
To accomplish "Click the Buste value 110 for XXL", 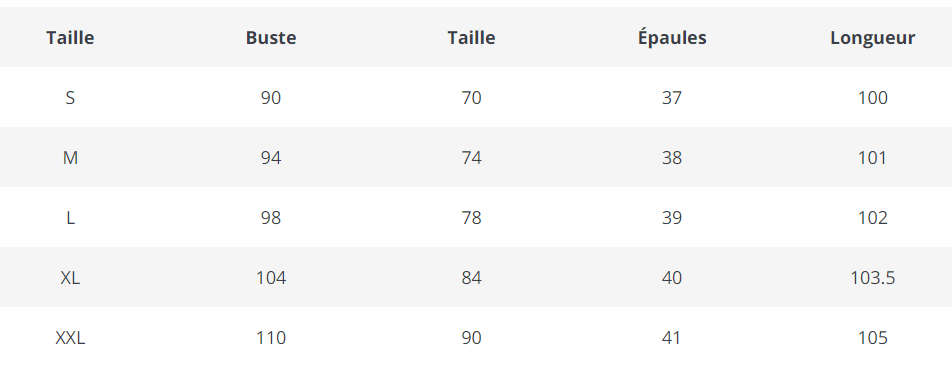I will click(271, 338).
